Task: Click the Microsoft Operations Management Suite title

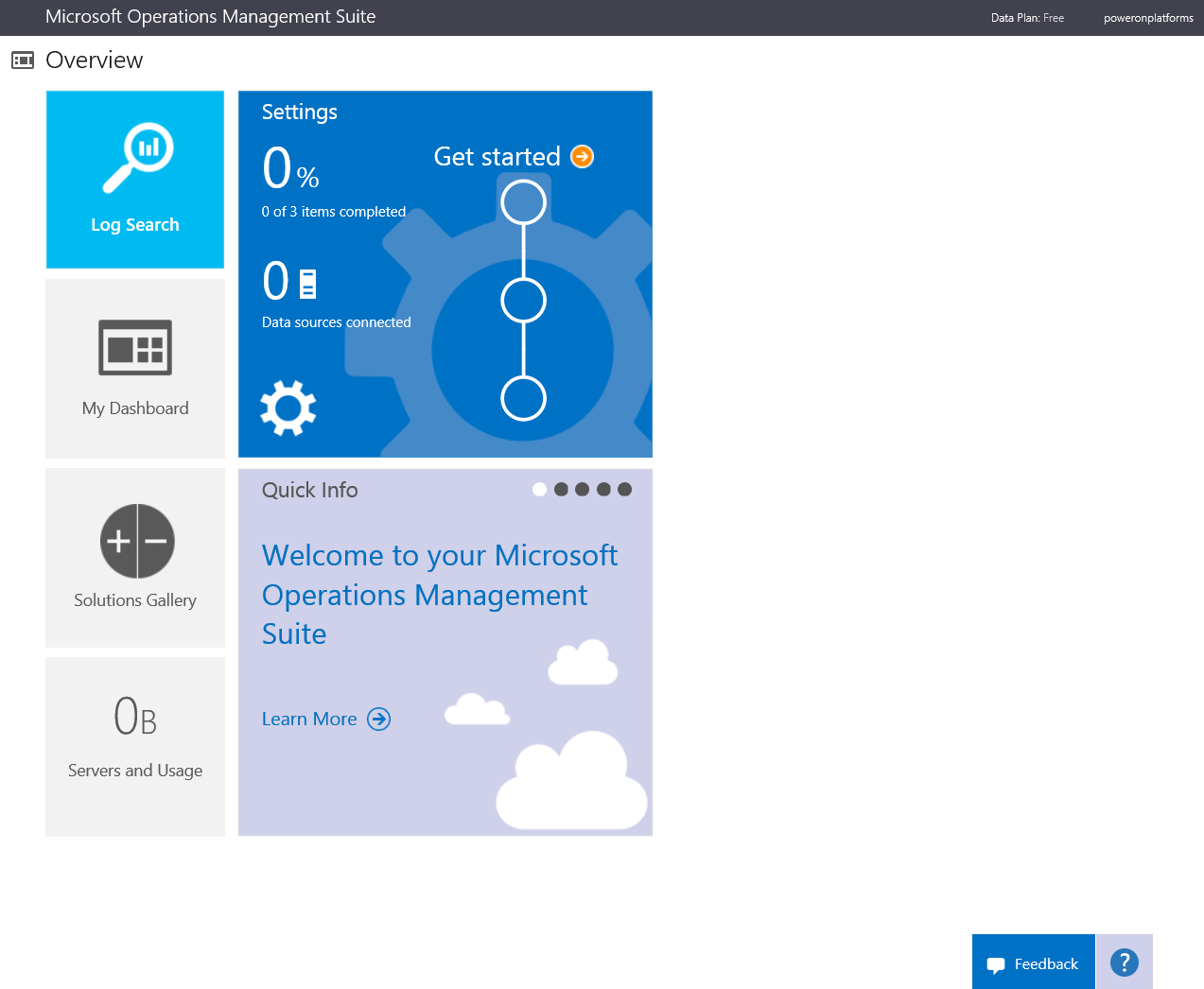Action: pos(210,17)
